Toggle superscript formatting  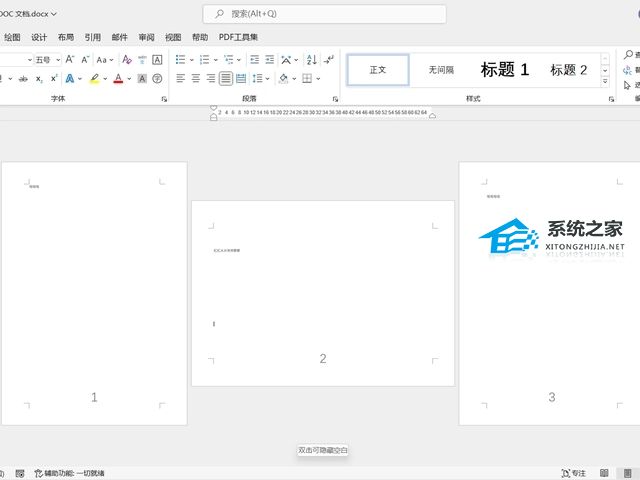[x=55, y=78]
